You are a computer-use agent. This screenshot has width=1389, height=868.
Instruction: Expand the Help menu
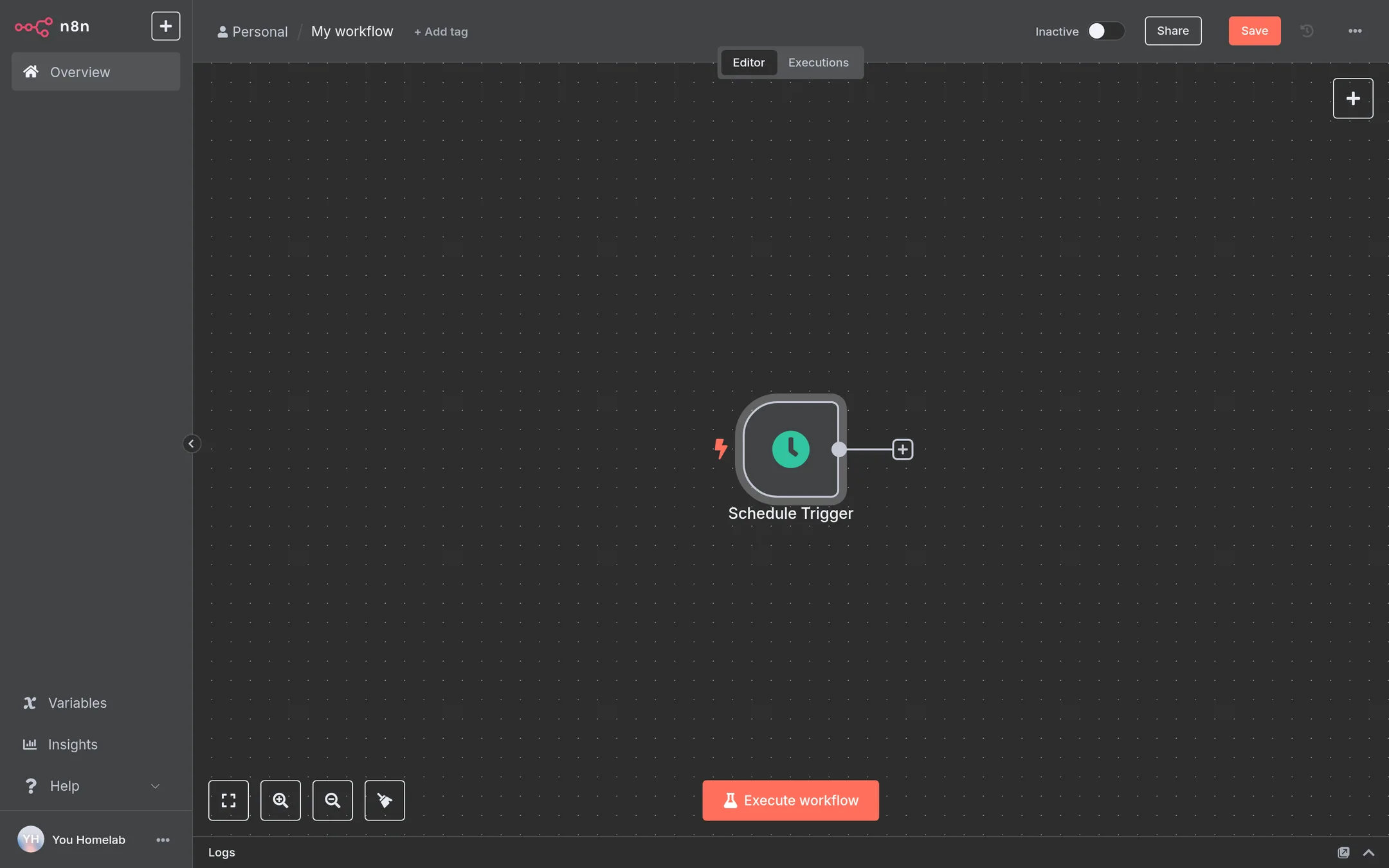pos(96,786)
